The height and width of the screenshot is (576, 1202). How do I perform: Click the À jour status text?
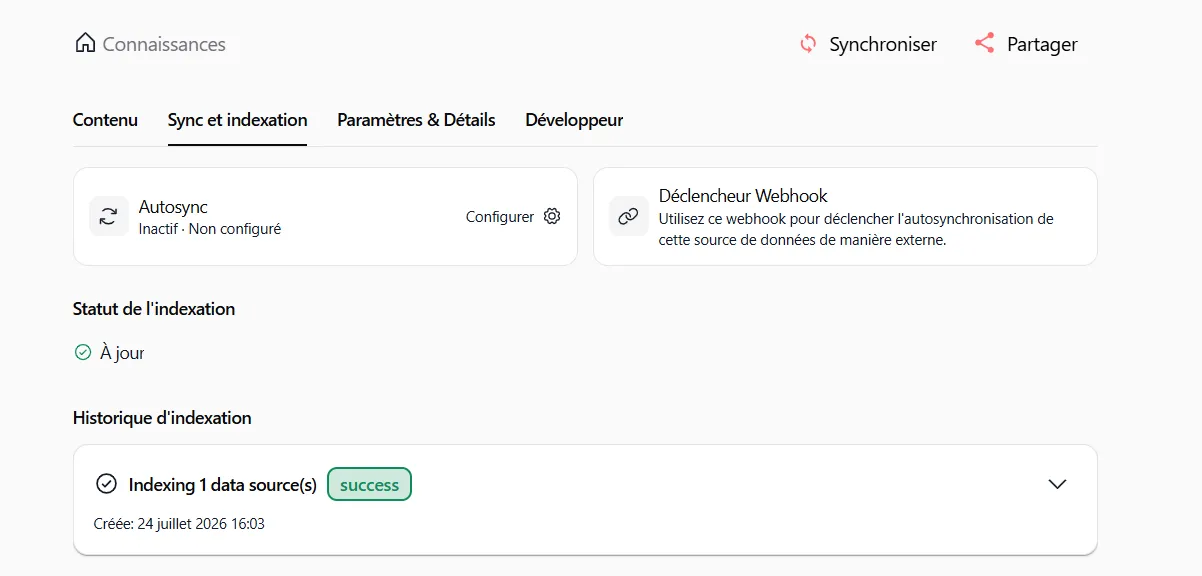pos(122,353)
